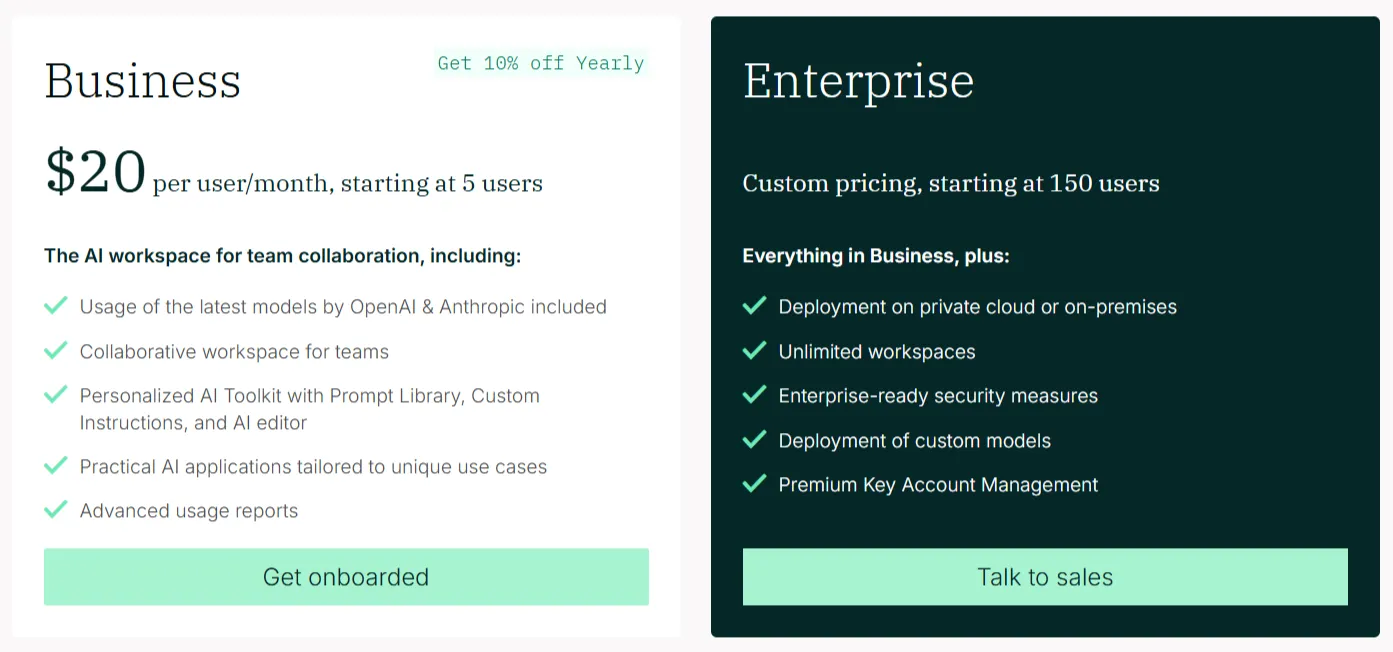The height and width of the screenshot is (652, 1393).
Task: Click the checkmark next to 'Collaborative workspace for teams'
Action: [56, 351]
